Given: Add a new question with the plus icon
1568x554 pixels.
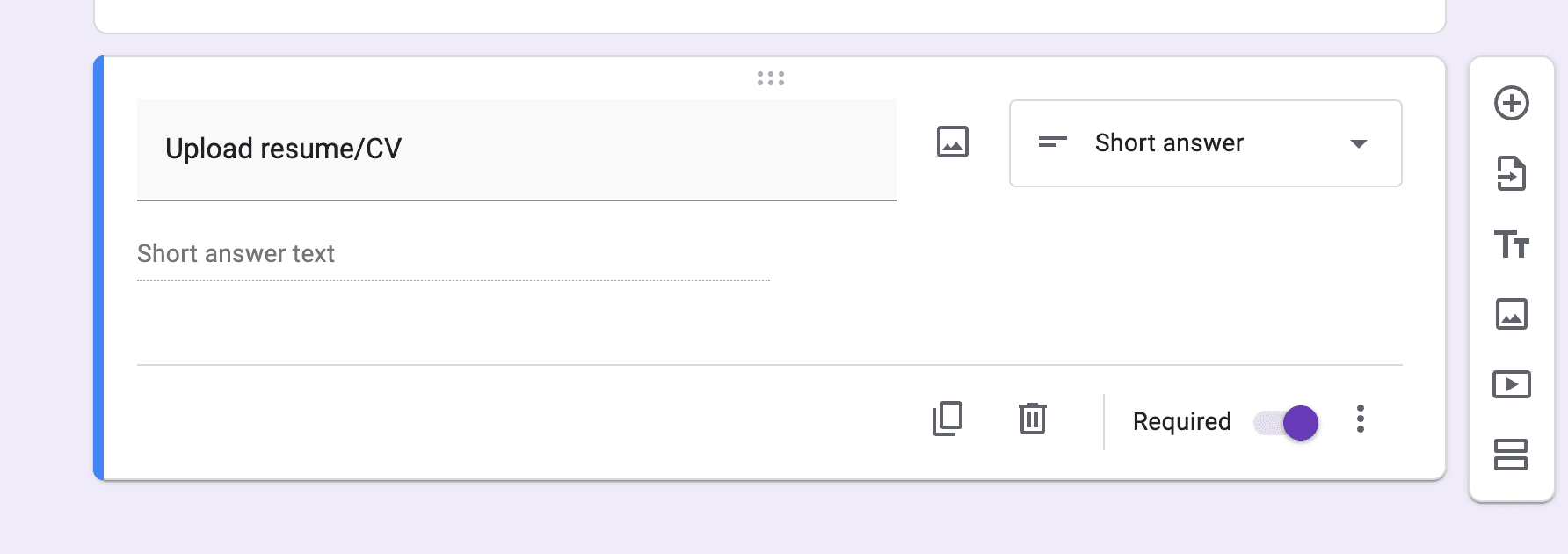Looking at the screenshot, I should point(1511,103).
